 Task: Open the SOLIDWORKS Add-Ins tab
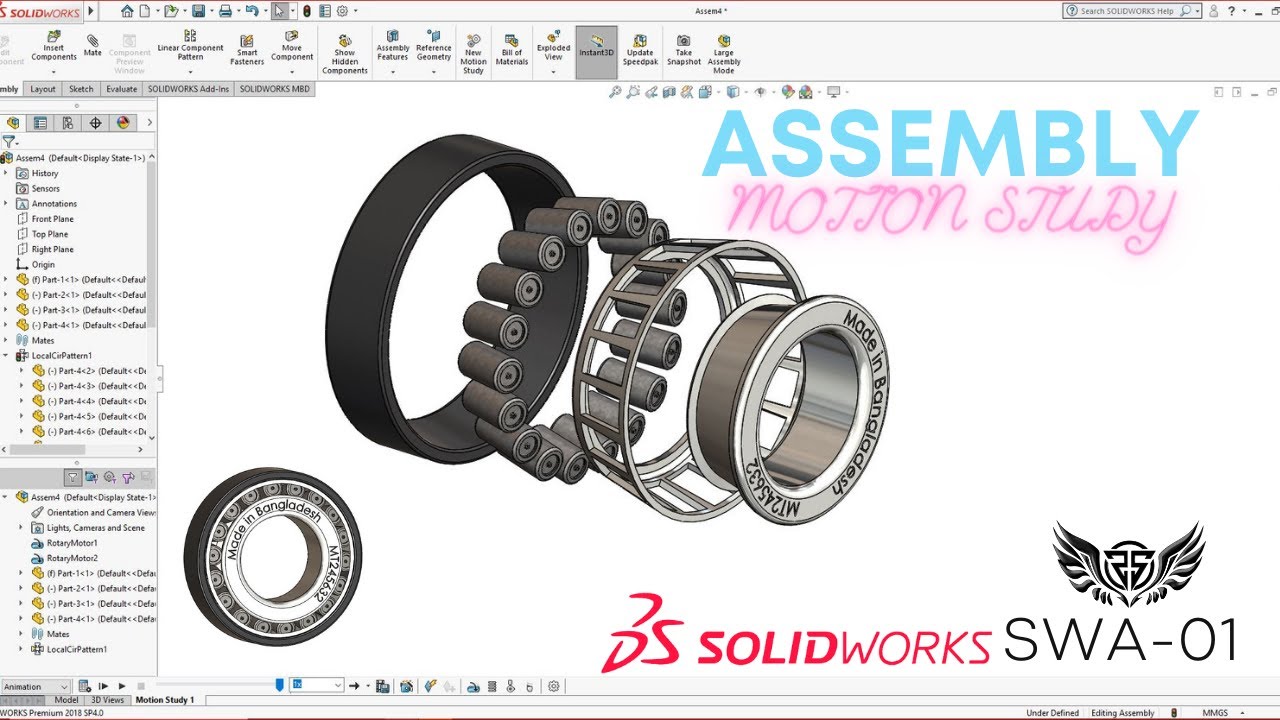click(x=189, y=89)
